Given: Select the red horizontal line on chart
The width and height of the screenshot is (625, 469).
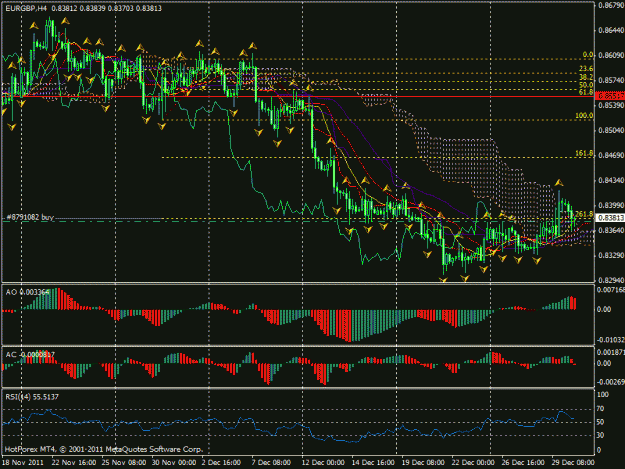Looking at the screenshot, I should click(298, 96).
